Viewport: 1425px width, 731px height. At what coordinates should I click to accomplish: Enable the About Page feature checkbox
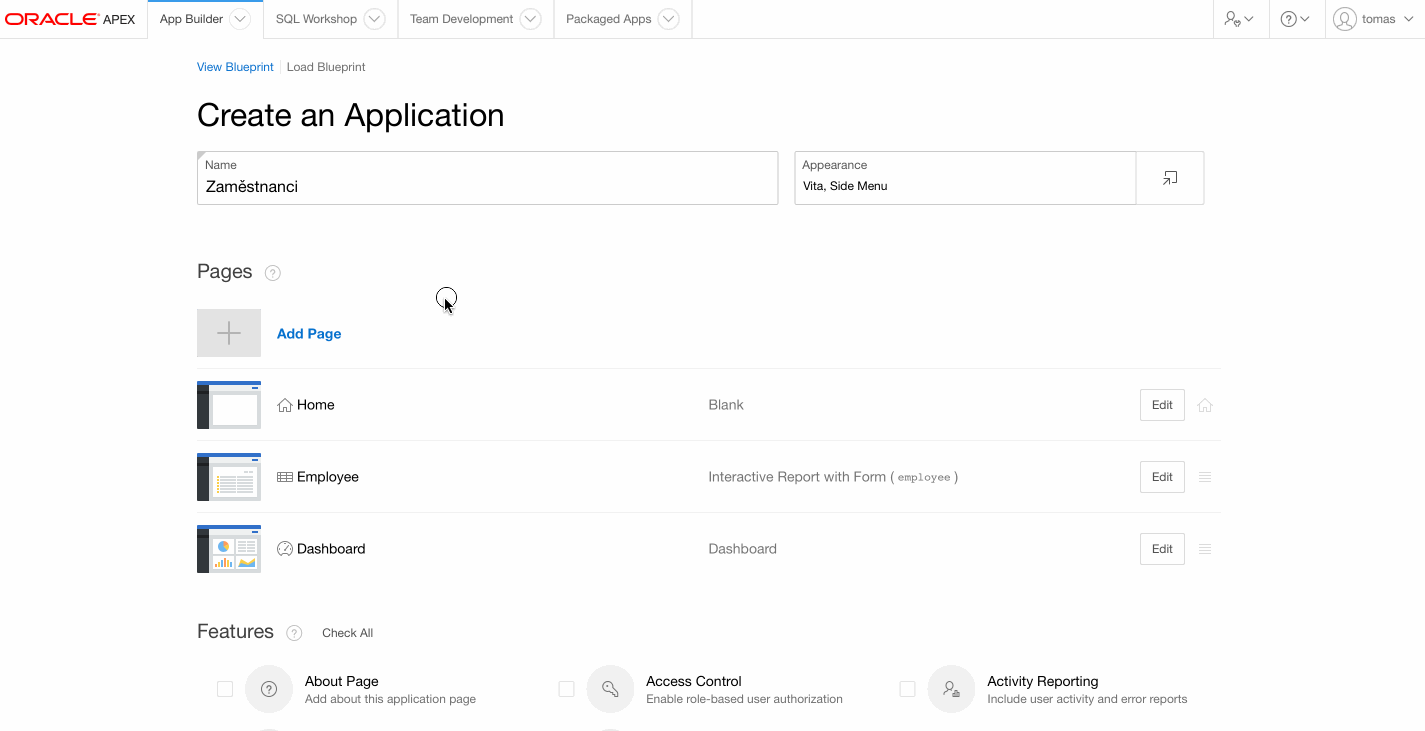click(225, 689)
